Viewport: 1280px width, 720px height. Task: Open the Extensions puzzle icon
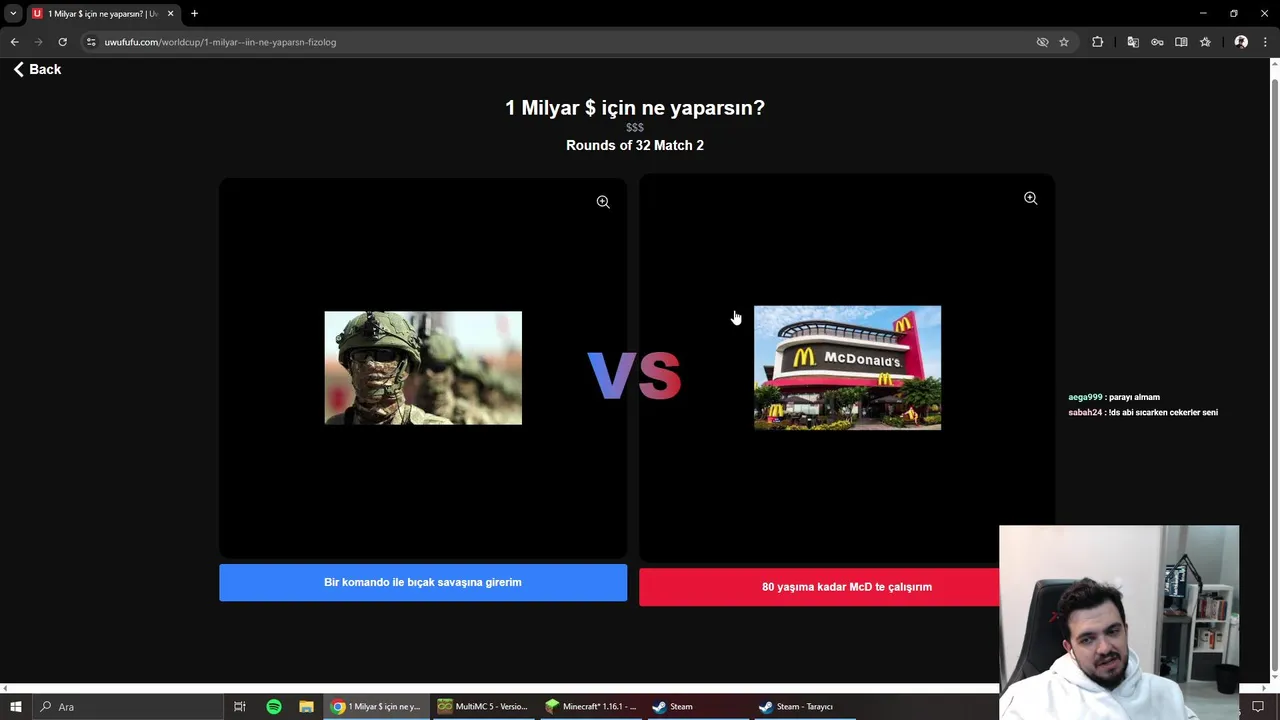[x=1097, y=42]
